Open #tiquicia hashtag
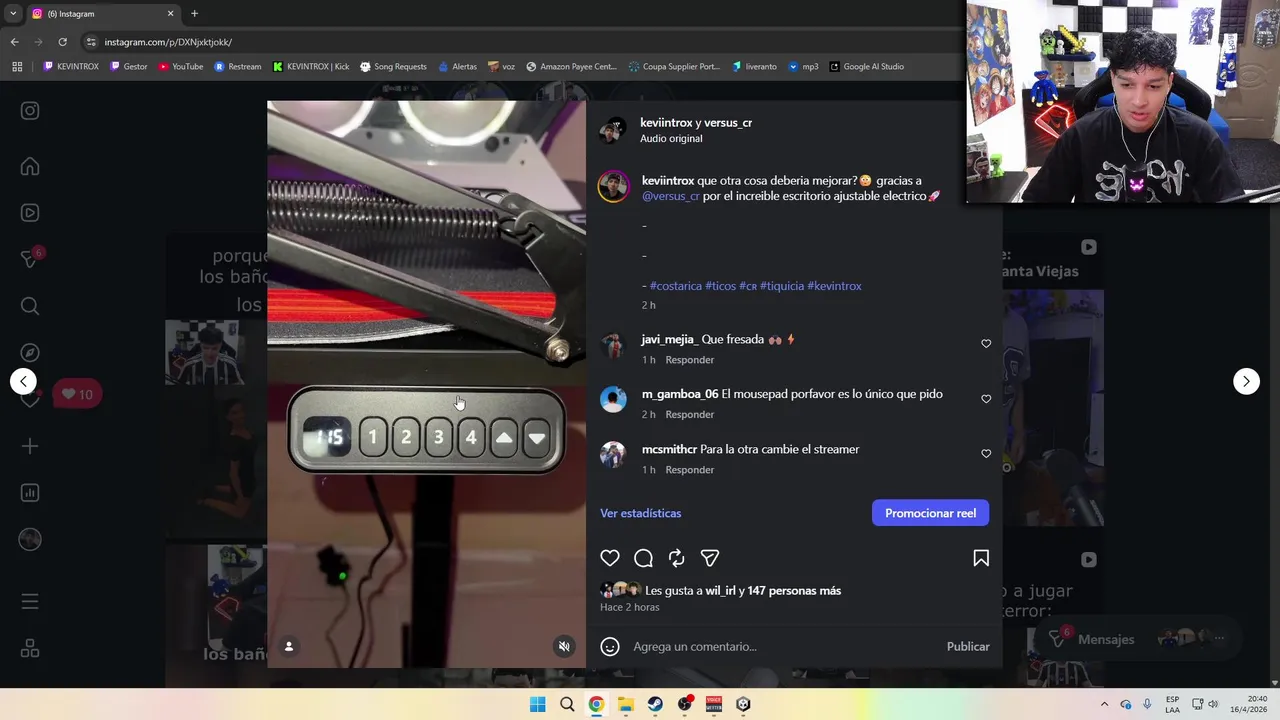1280x720 pixels. coord(782,286)
